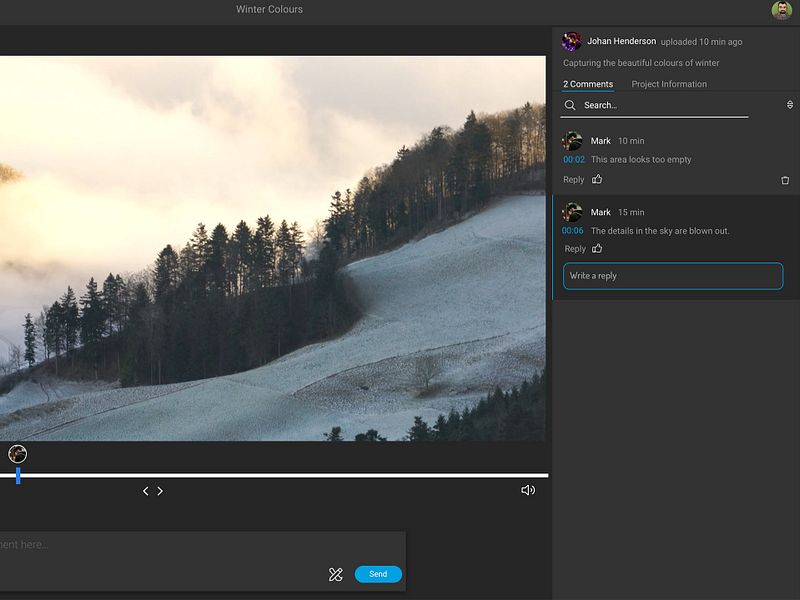The height and width of the screenshot is (600, 800).
Task: Jump to timestamp 00:06
Action: tap(572, 231)
